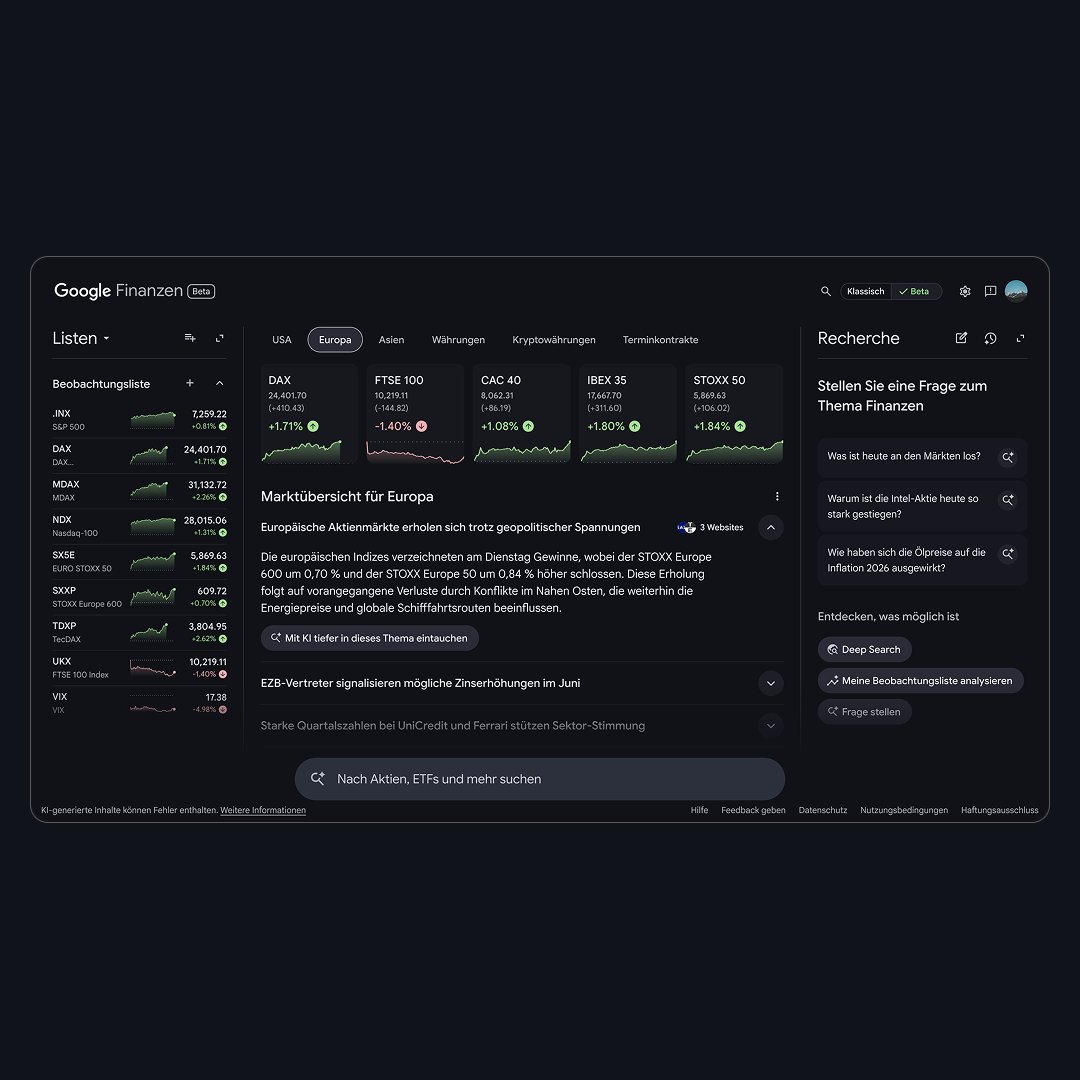1080x1080 pixels.
Task: Open the Recherche history icon
Action: pyautogui.click(x=990, y=338)
